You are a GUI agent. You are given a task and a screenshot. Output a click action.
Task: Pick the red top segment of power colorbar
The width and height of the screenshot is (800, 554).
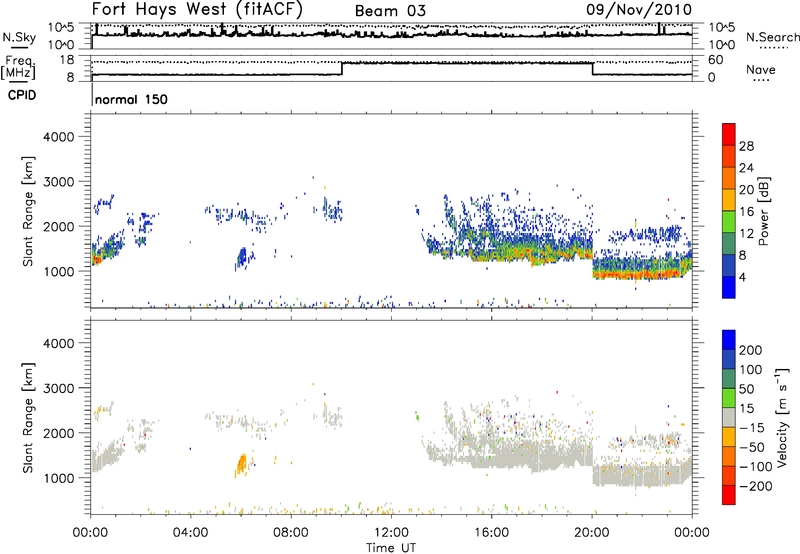pos(729,134)
